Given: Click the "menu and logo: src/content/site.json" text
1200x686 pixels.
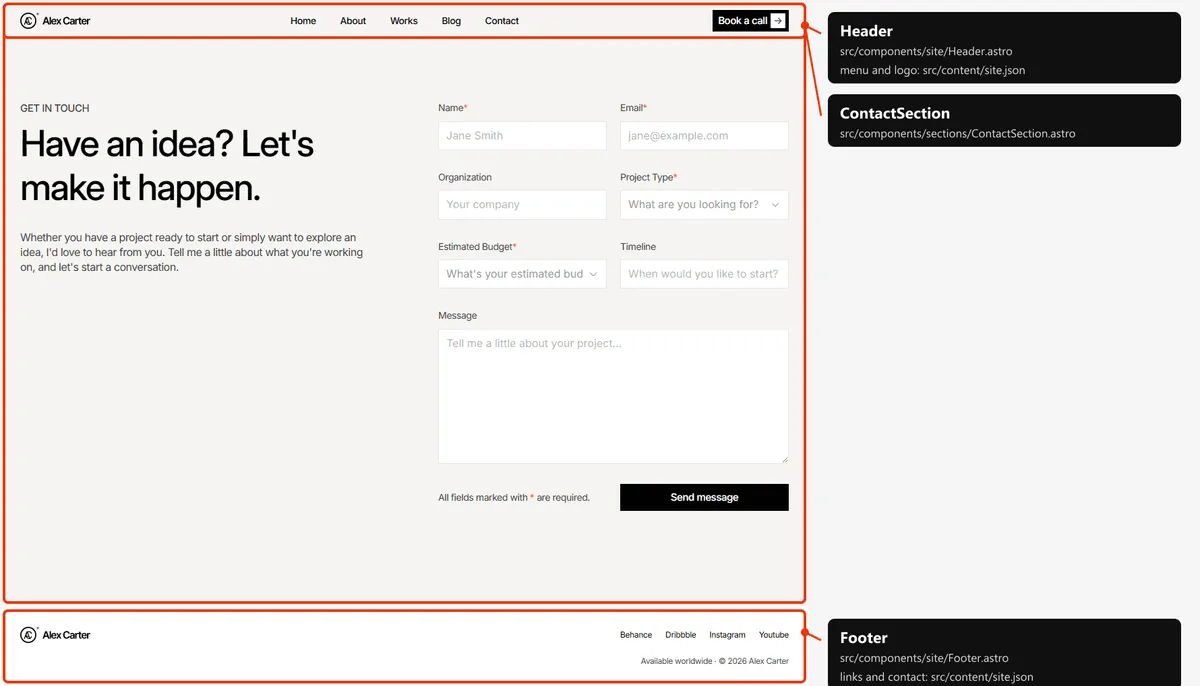Looking at the screenshot, I should pos(932,70).
